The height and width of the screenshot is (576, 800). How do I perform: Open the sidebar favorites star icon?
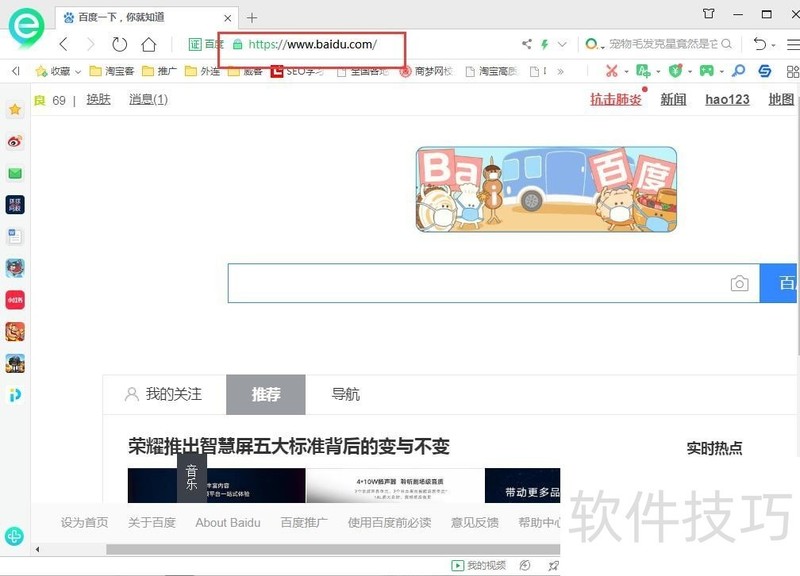[x=15, y=109]
